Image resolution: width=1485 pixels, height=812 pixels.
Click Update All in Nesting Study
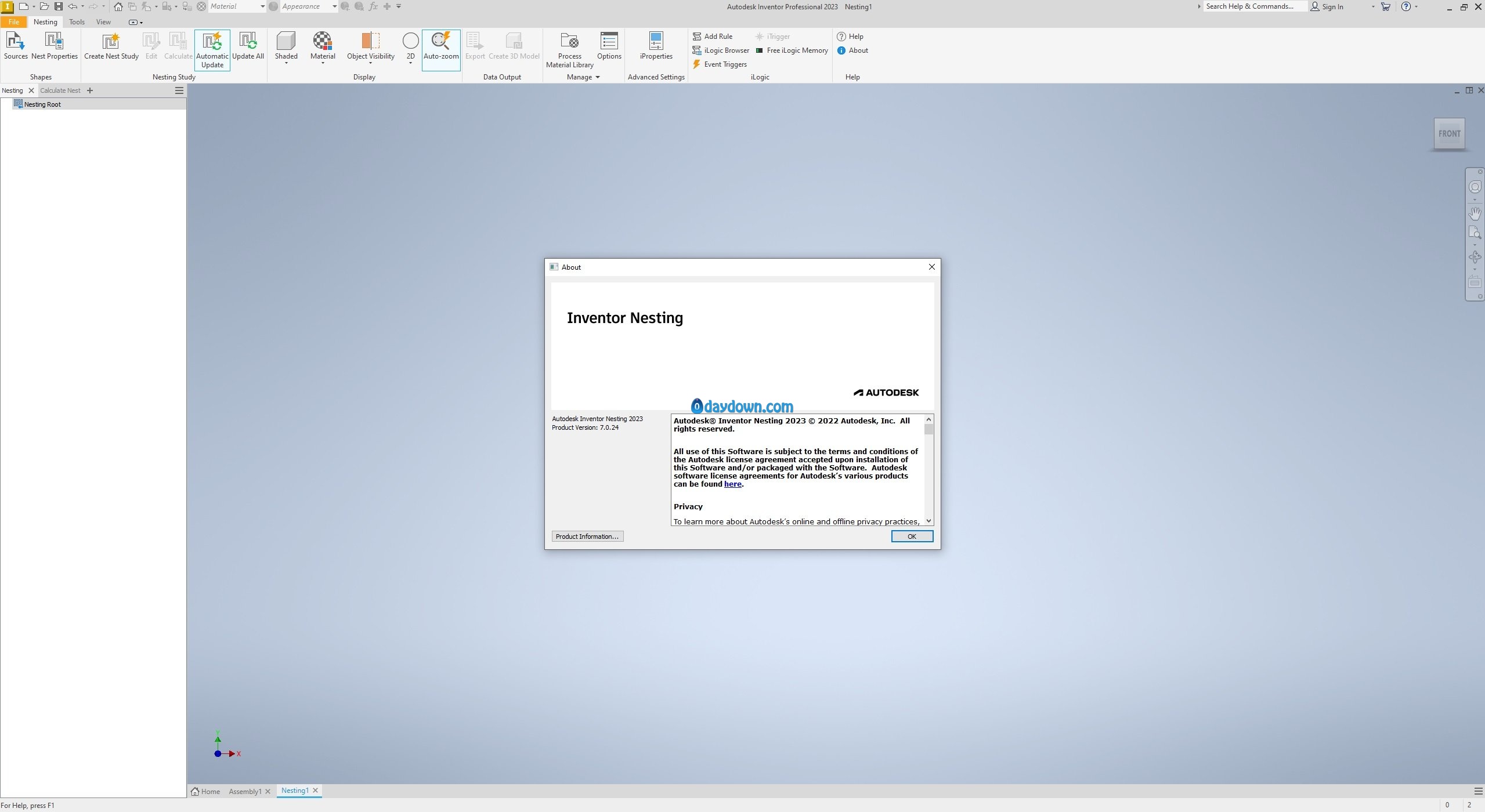click(x=248, y=46)
